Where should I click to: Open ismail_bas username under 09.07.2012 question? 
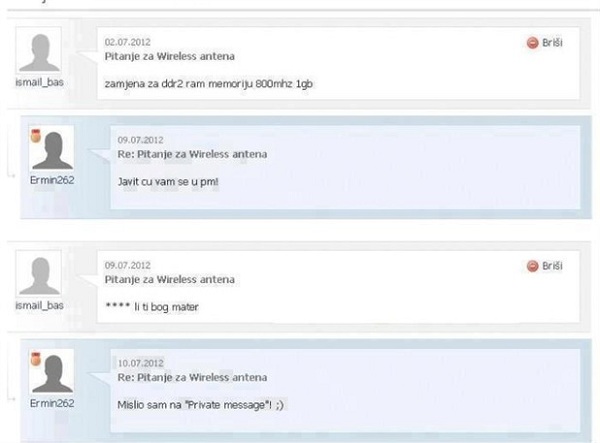(x=39, y=305)
